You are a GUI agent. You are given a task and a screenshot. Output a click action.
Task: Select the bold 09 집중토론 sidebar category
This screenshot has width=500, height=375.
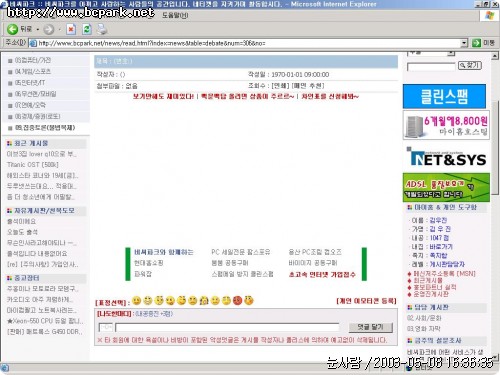point(45,128)
